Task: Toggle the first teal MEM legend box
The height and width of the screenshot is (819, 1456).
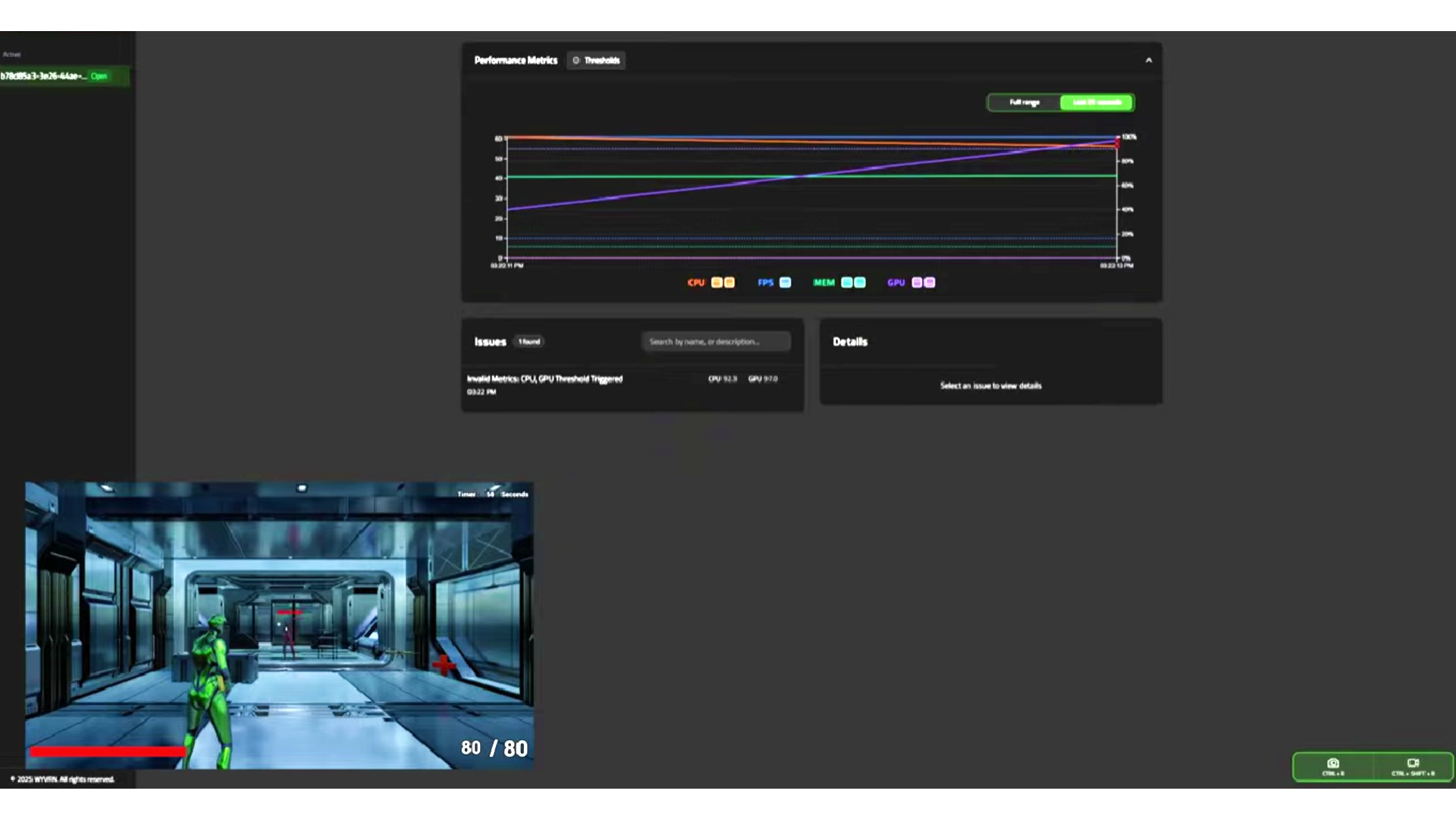Action: coord(846,283)
